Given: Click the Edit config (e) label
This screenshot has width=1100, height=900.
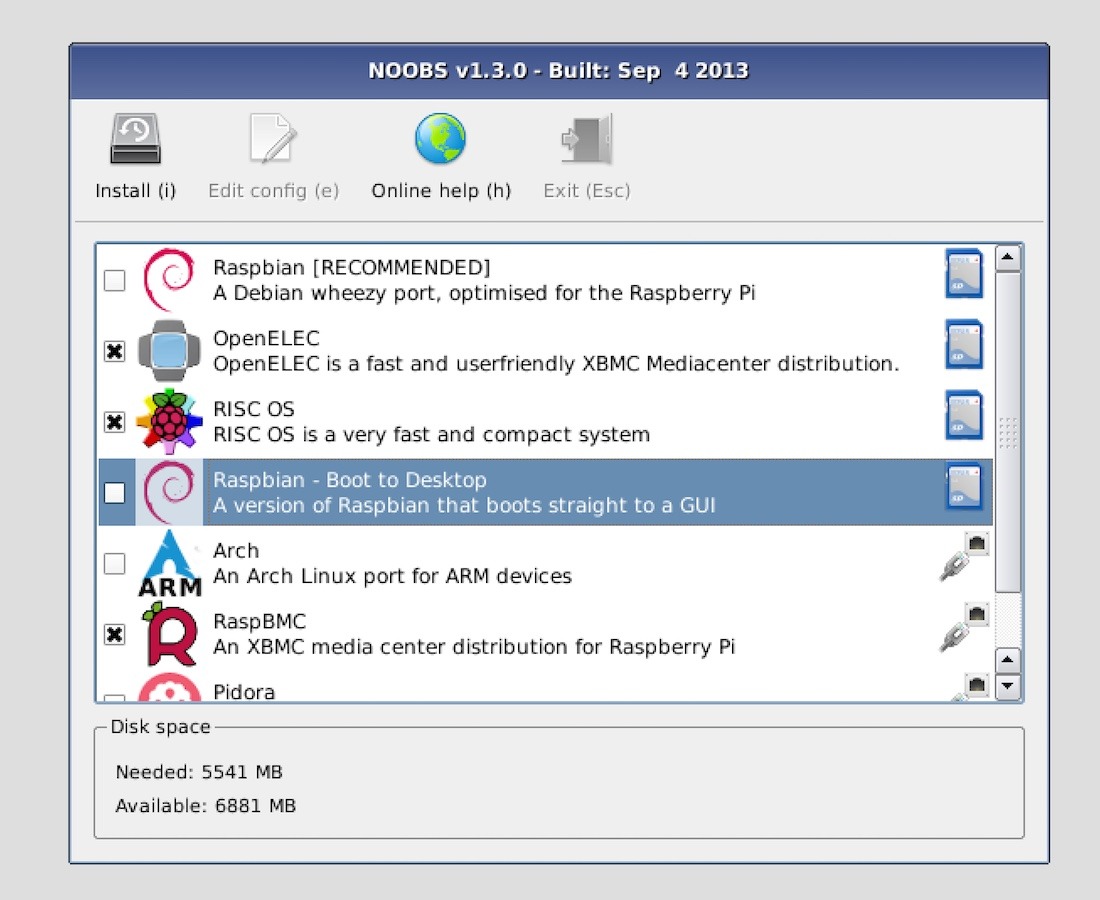Looking at the screenshot, I should (274, 191).
